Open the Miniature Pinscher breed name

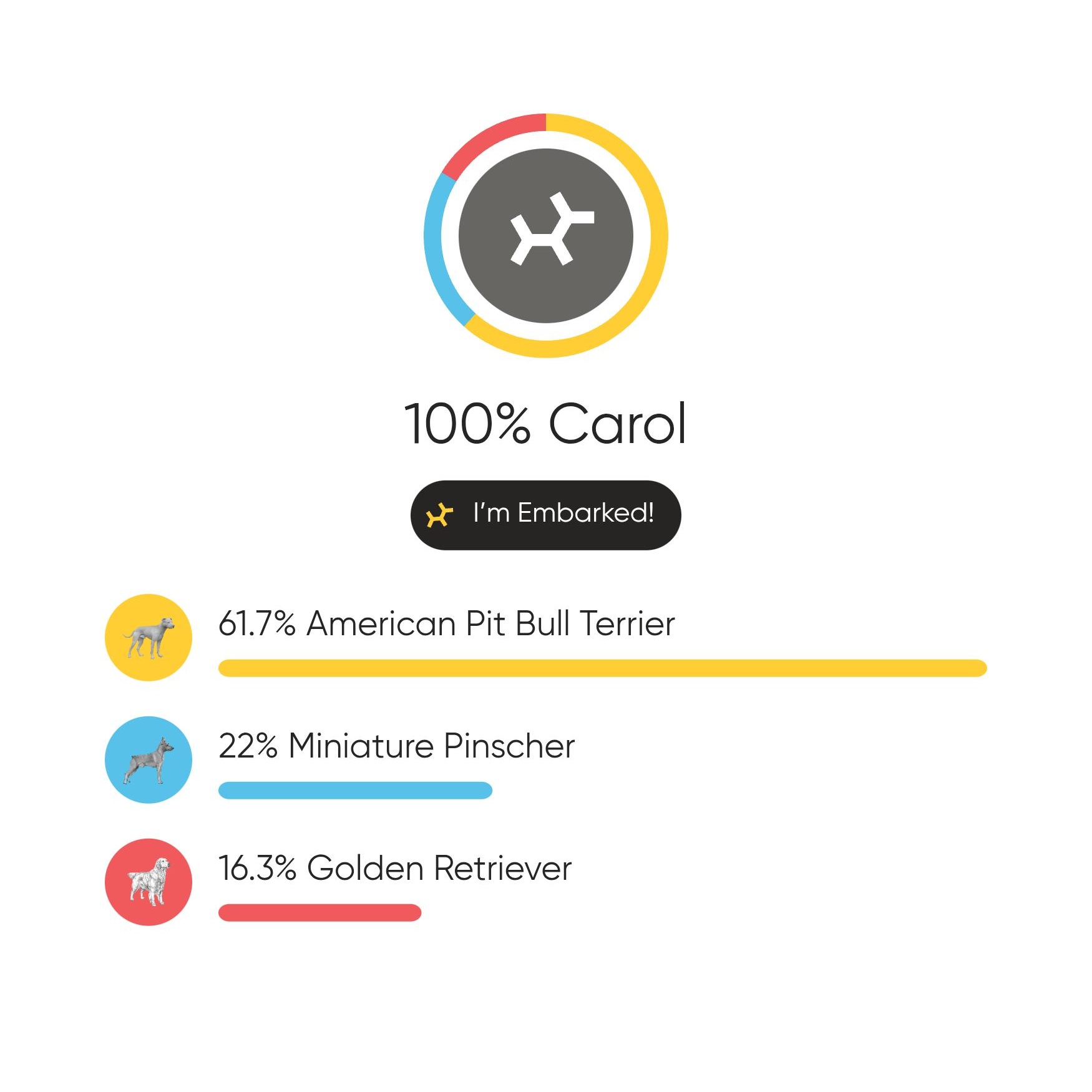(431, 746)
